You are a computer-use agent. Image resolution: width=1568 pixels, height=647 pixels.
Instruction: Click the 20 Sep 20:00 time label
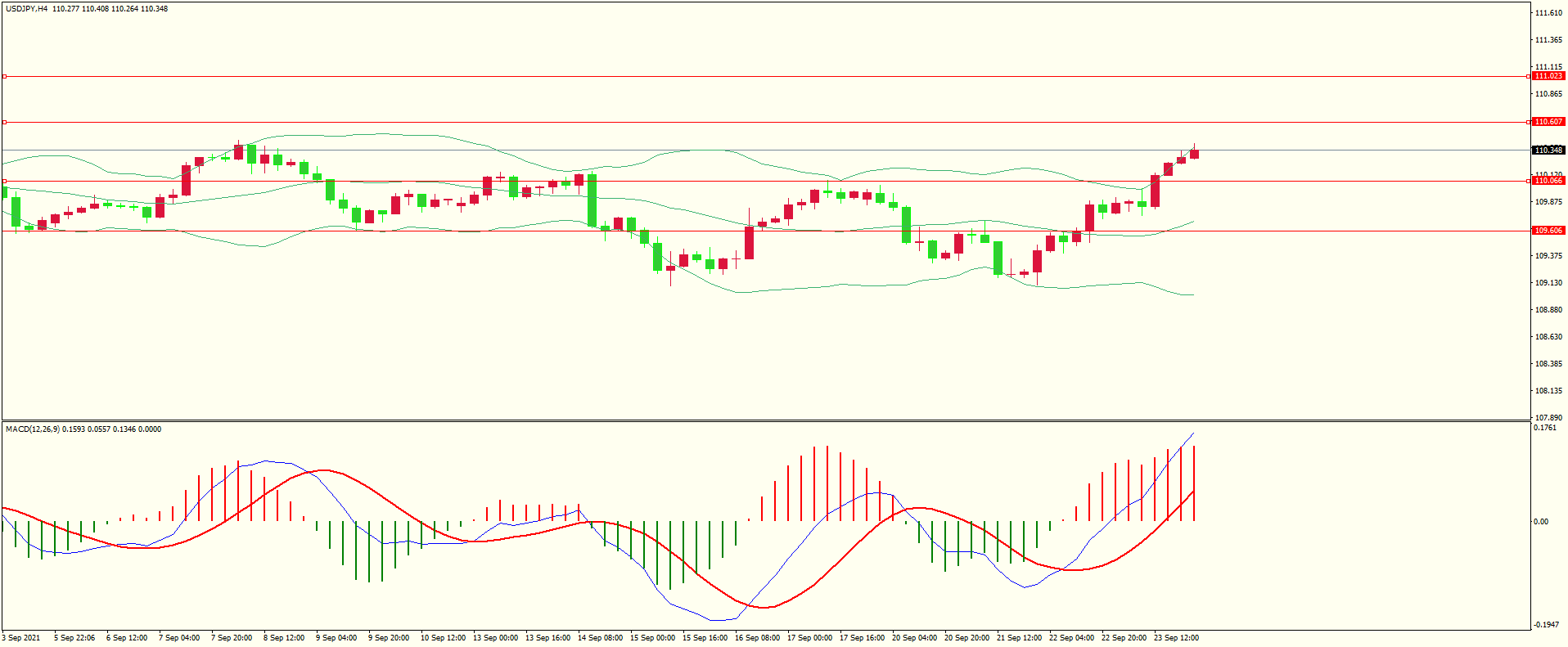966,638
